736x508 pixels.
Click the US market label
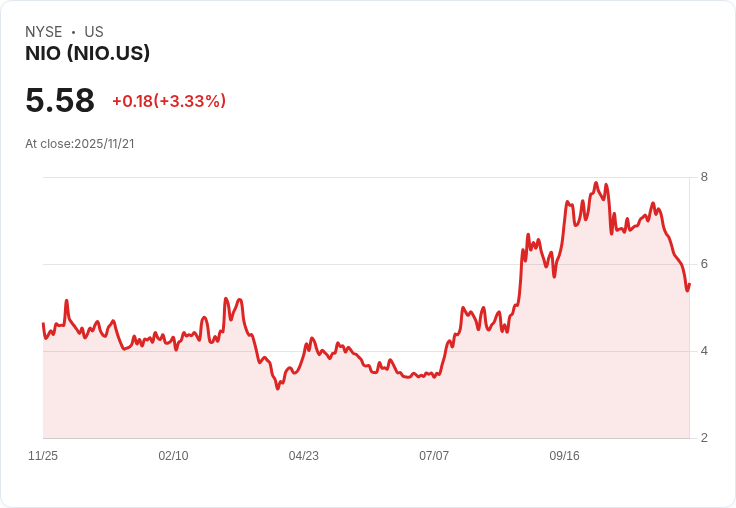pos(94,32)
